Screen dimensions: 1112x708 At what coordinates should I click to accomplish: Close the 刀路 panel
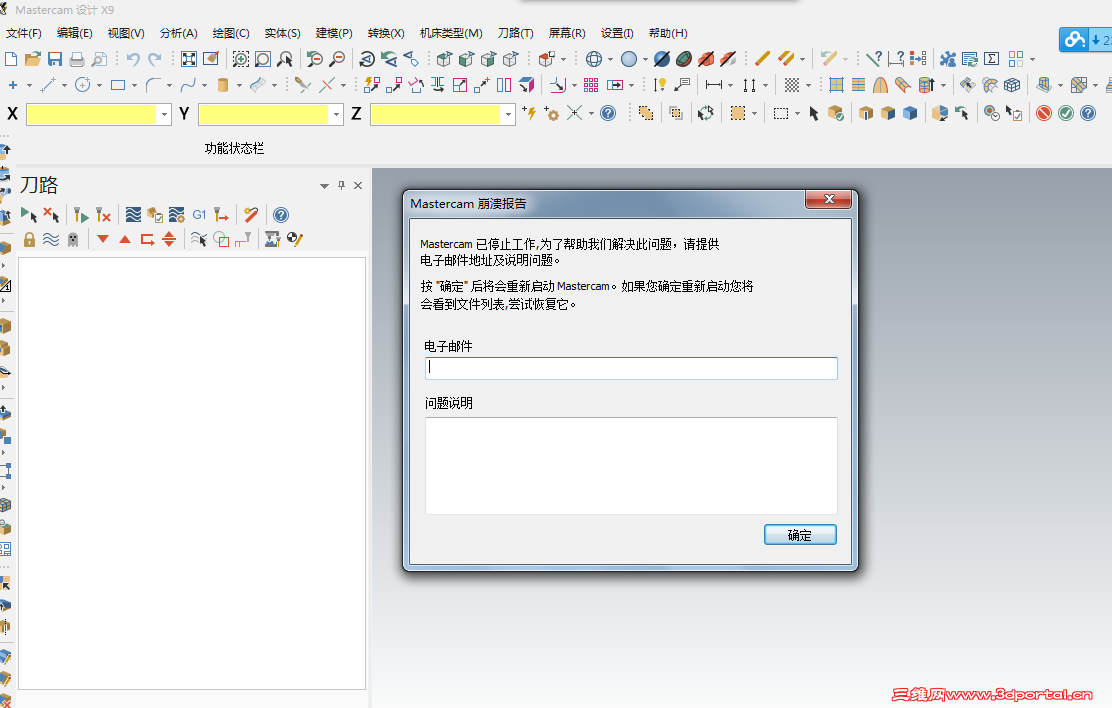358,185
